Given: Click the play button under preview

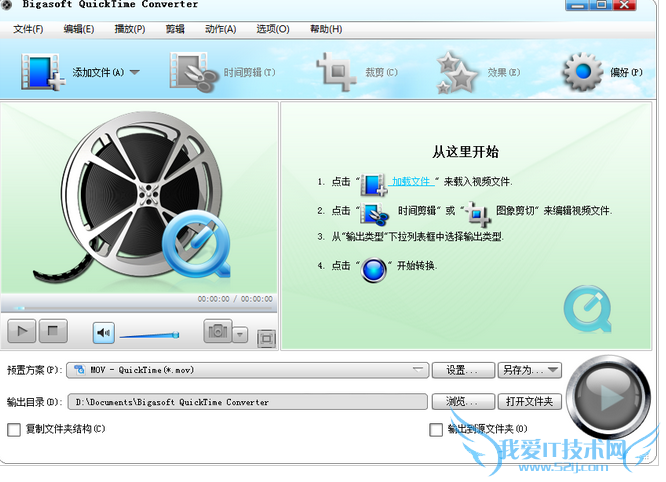Looking at the screenshot, I should 22,331.
